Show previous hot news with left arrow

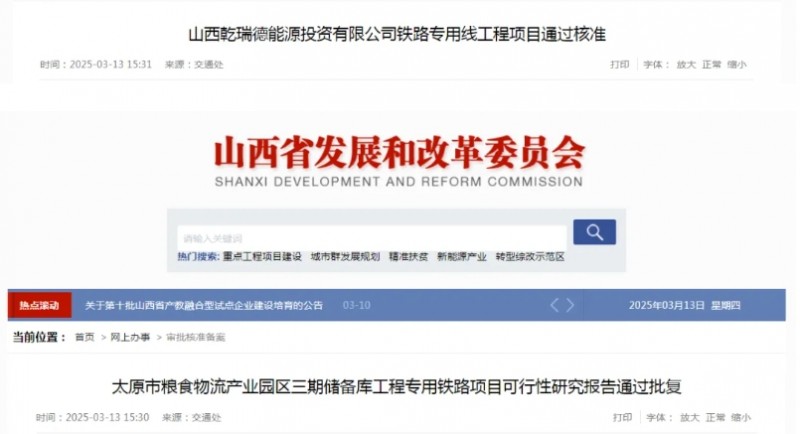coord(555,305)
